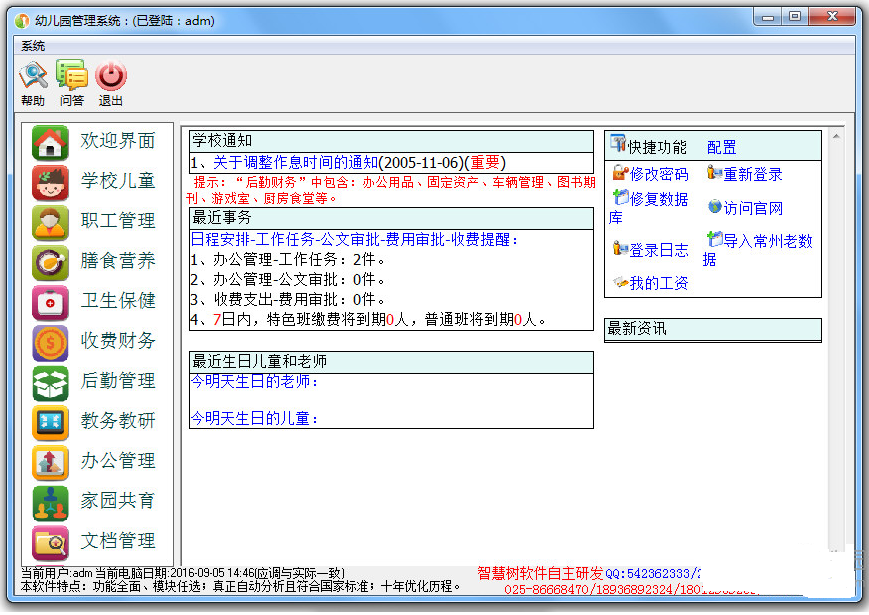The image size is (869, 615).
Task: Click the 最近生日儿童和老师 section header
Action: coord(391,362)
